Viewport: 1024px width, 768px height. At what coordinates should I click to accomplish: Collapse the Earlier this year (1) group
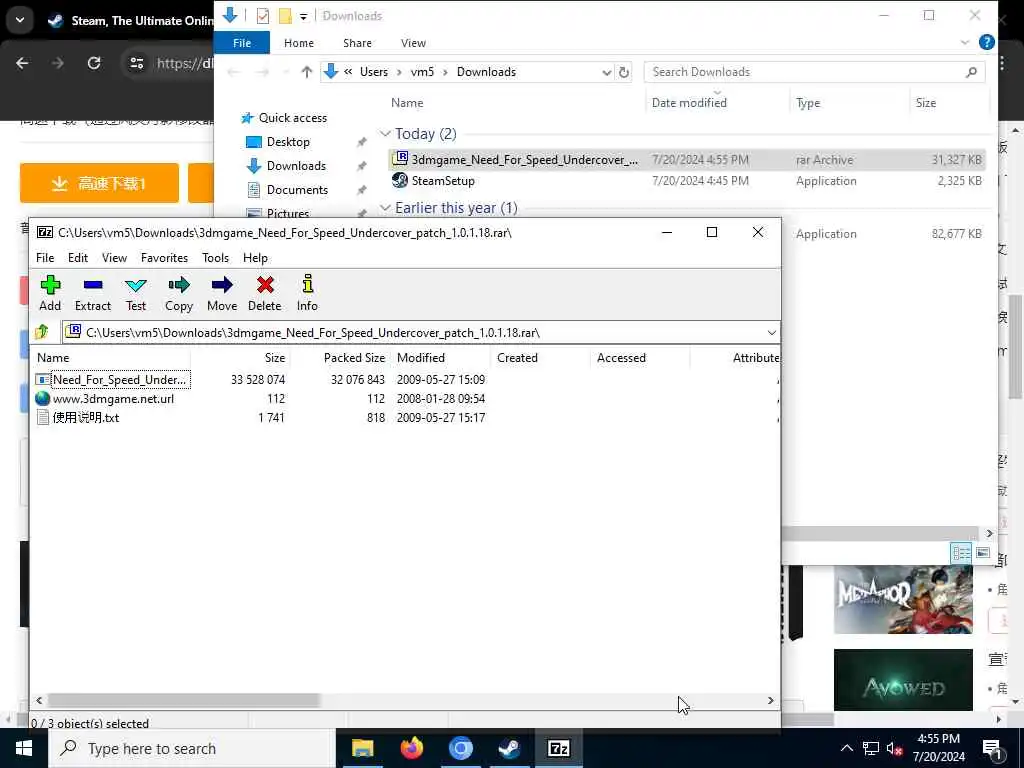pyautogui.click(x=385, y=208)
